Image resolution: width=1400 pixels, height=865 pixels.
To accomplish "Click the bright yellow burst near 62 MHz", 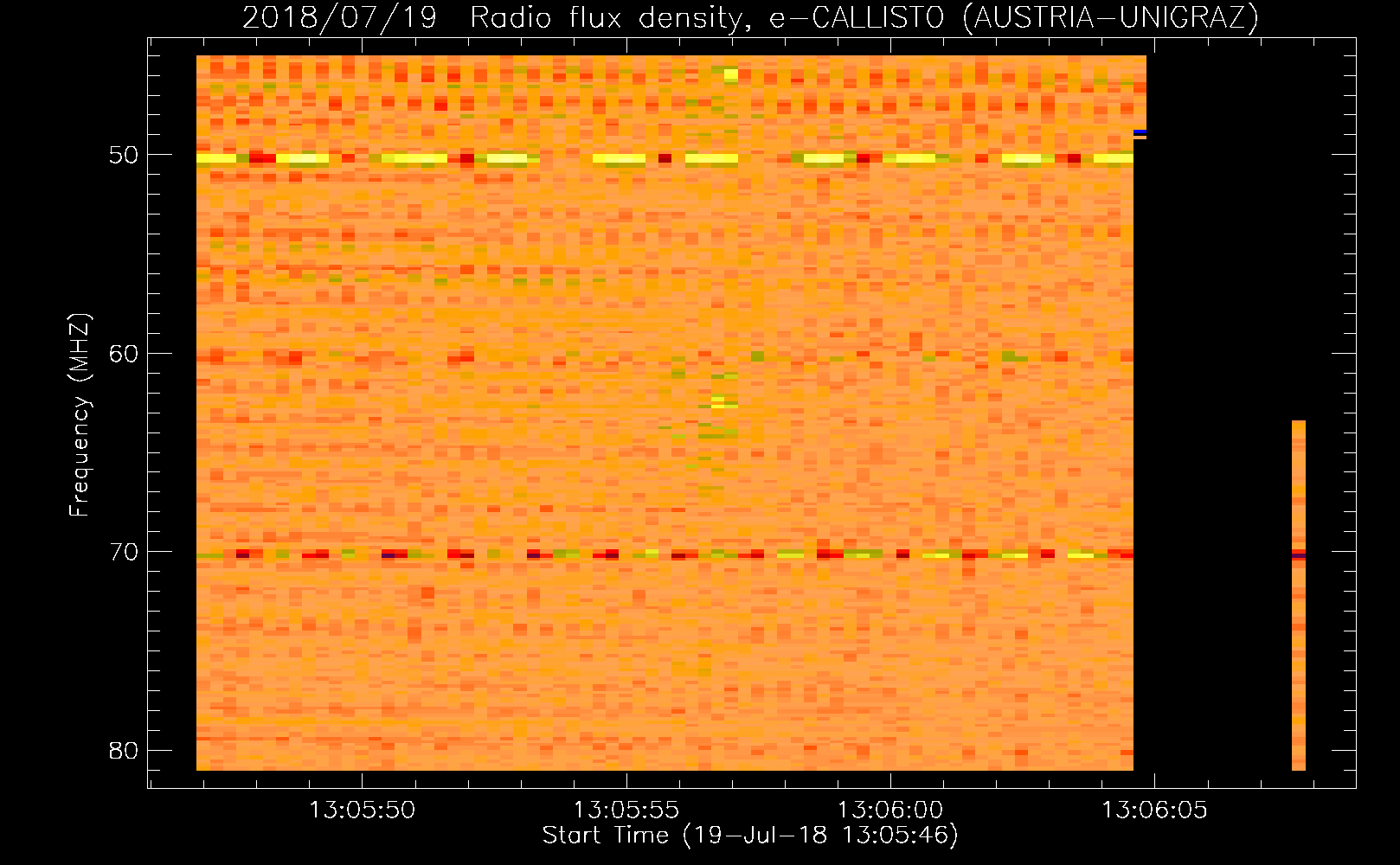I will tap(724, 401).
